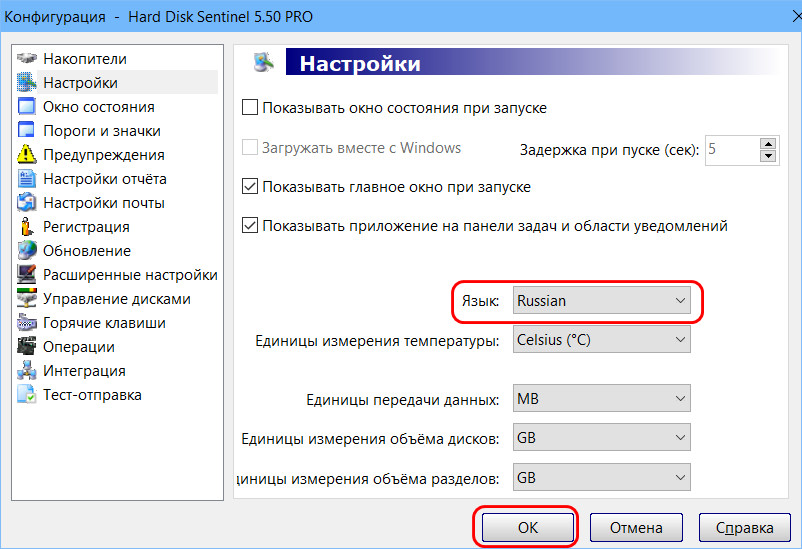Image resolution: width=802 pixels, height=549 pixels.
Task: Click the Операции clapperboard icon
Action: tap(27, 346)
